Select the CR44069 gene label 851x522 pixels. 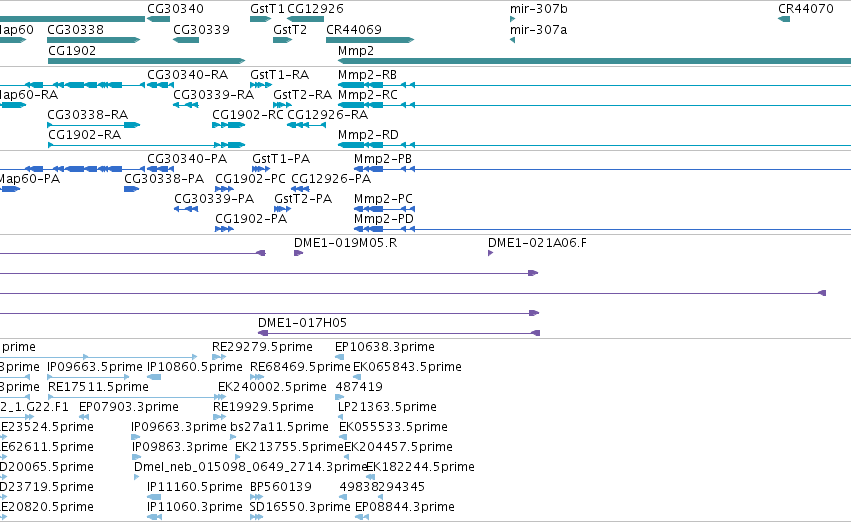coord(354,29)
